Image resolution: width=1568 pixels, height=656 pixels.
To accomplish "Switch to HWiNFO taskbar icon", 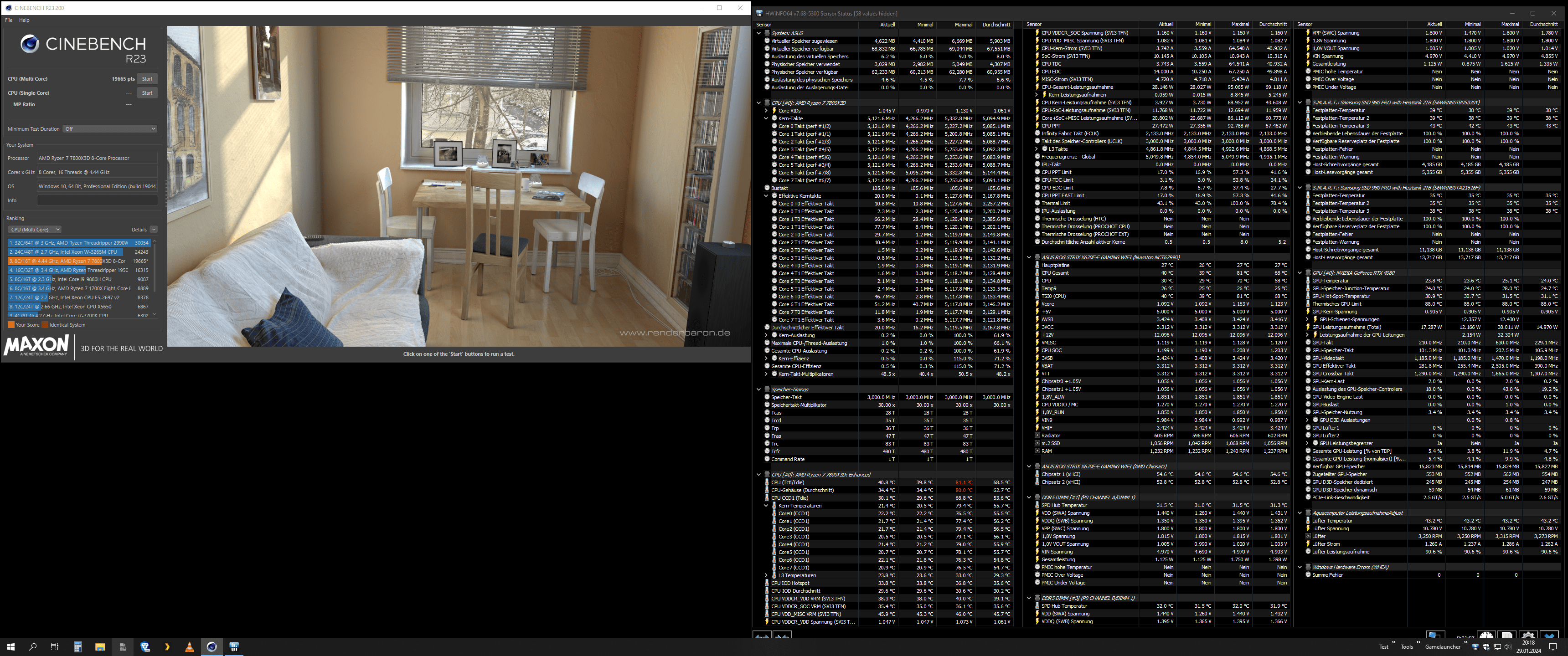I will pos(234,647).
